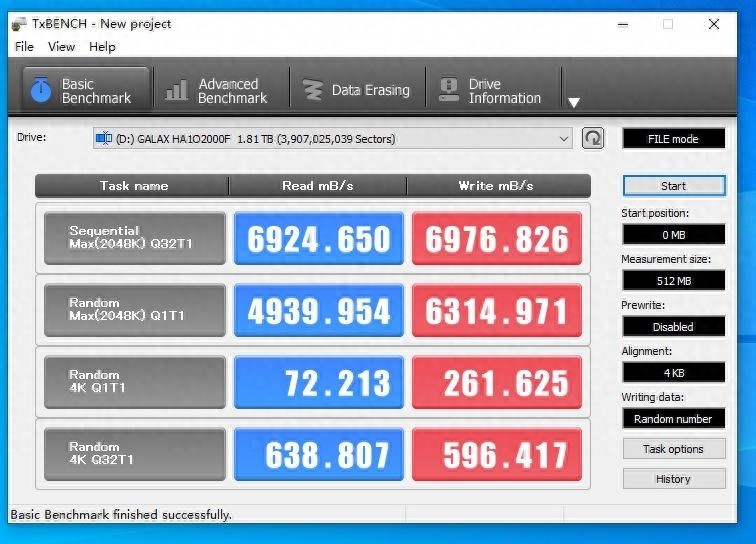This screenshot has height=544, width=756.
Task: Change the Measurement size 512 MB value
Action: click(674, 281)
